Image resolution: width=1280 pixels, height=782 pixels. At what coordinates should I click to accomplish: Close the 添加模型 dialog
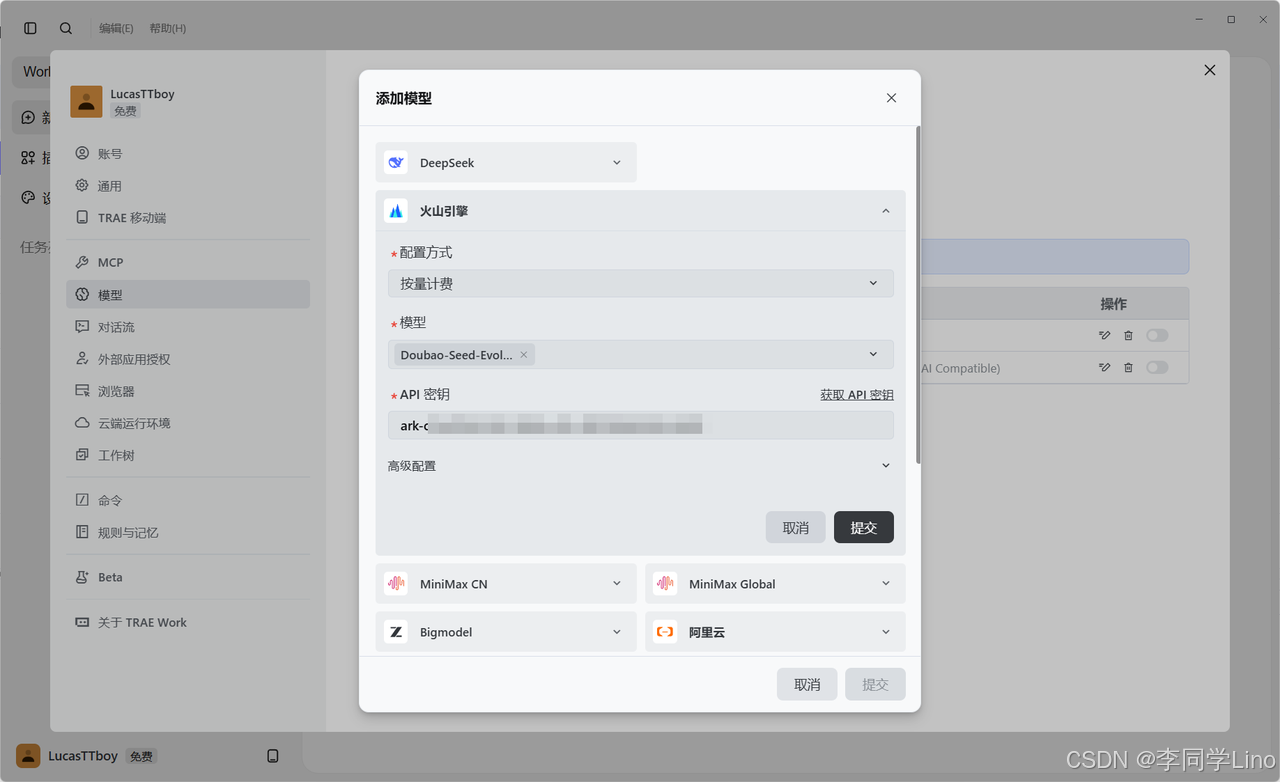[891, 98]
